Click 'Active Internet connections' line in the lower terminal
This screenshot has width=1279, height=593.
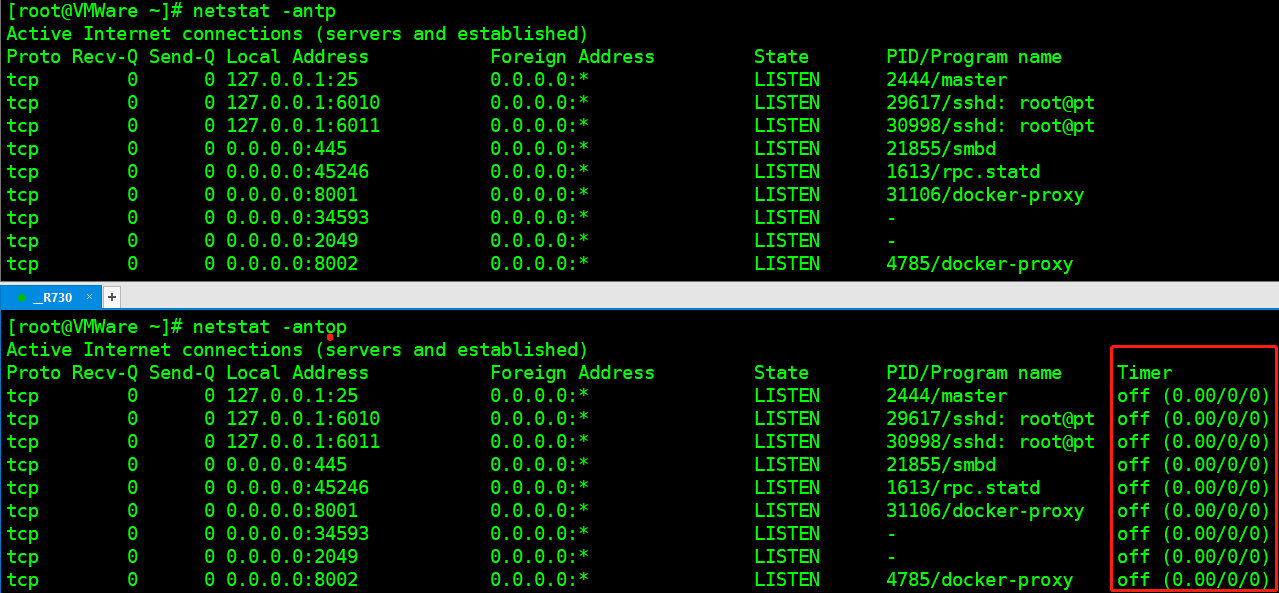pyautogui.click(x=297, y=350)
